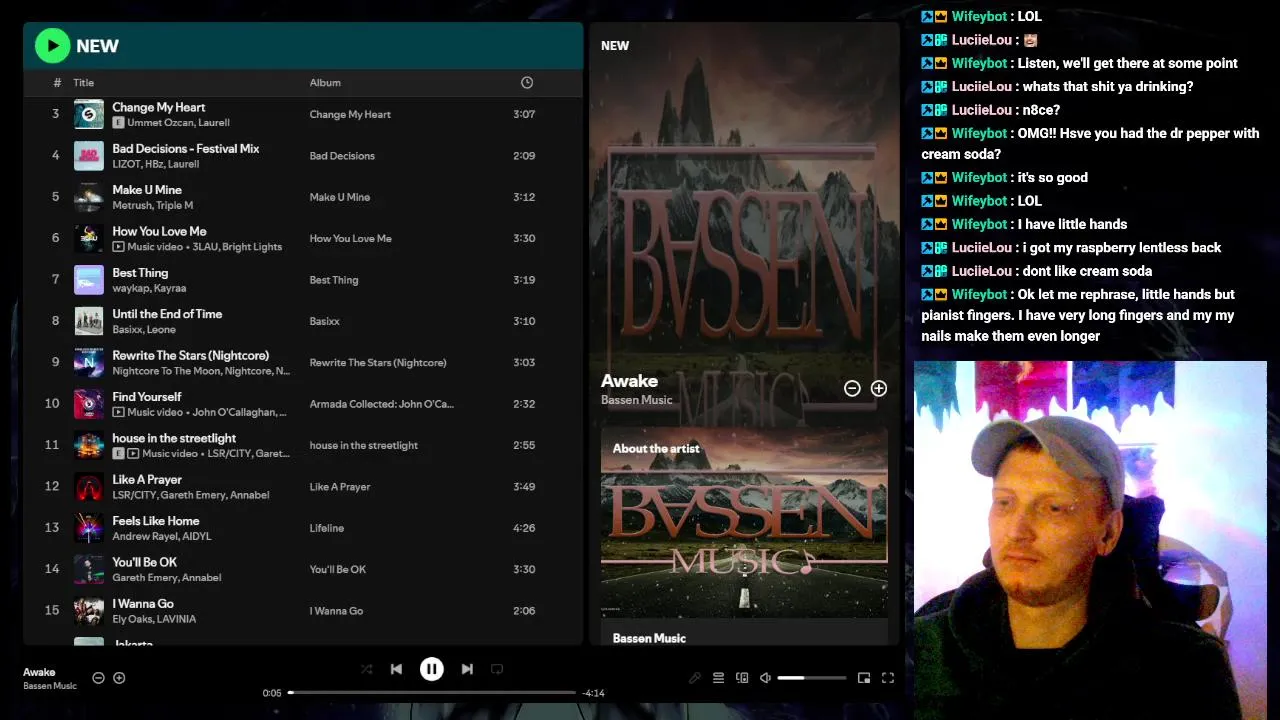The height and width of the screenshot is (720, 1280).
Task: Open album Armada Collected: John O'Callaghan
Action: pyautogui.click(x=382, y=404)
